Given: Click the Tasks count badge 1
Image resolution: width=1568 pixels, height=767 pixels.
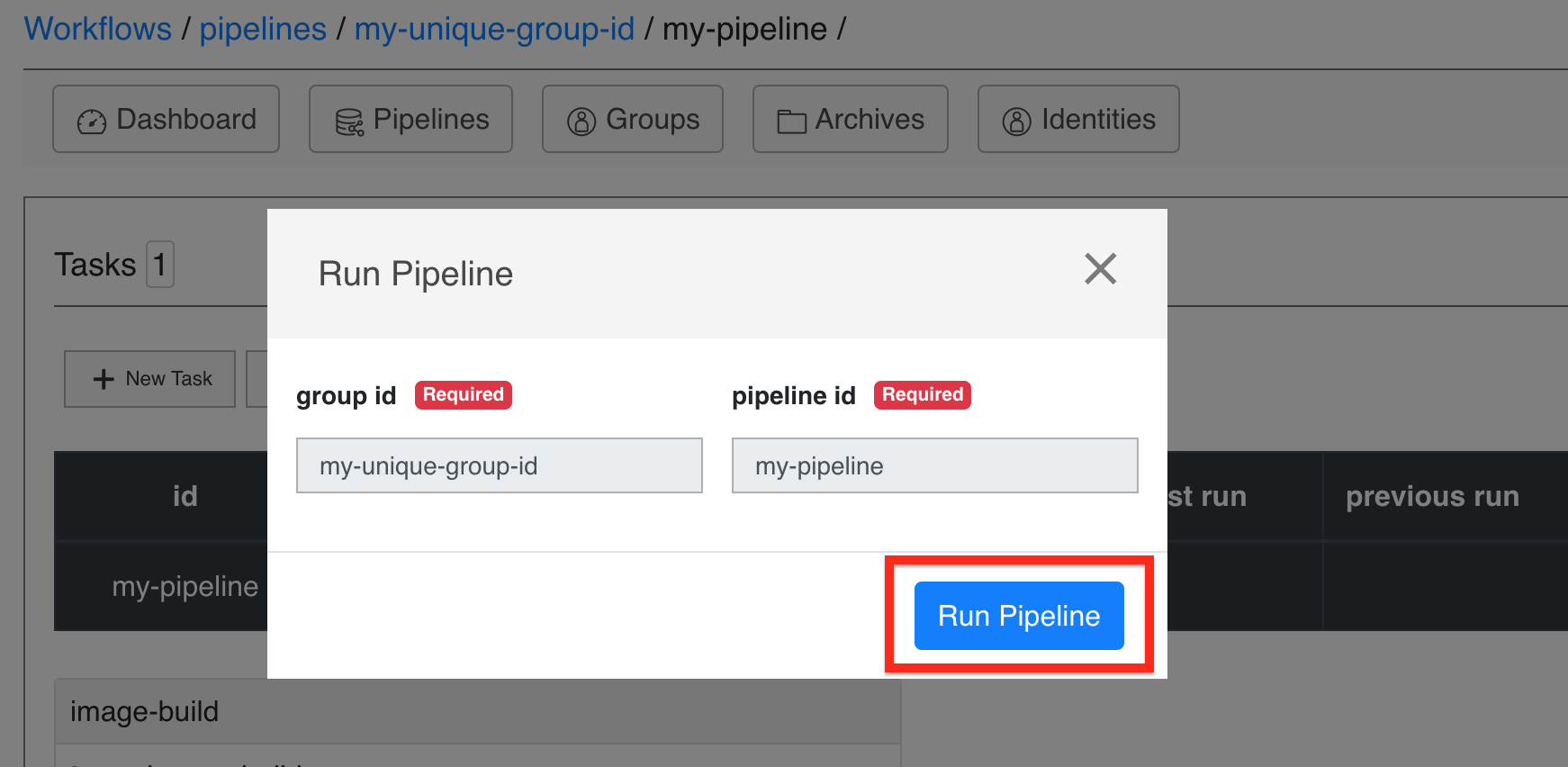Looking at the screenshot, I should click(x=160, y=265).
